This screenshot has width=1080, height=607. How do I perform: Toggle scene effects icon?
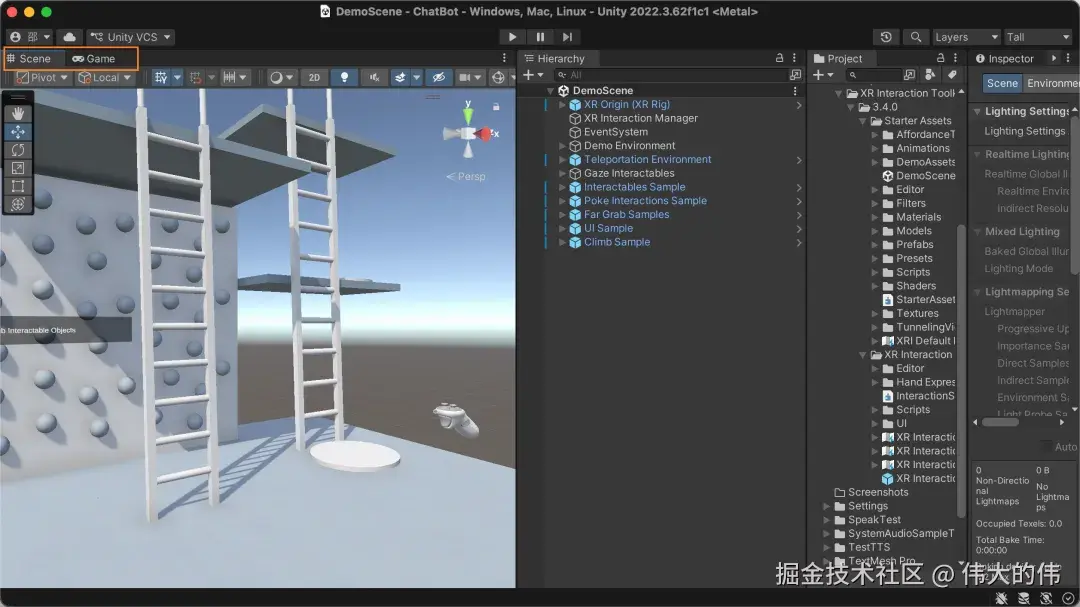[x=400, y=78]
